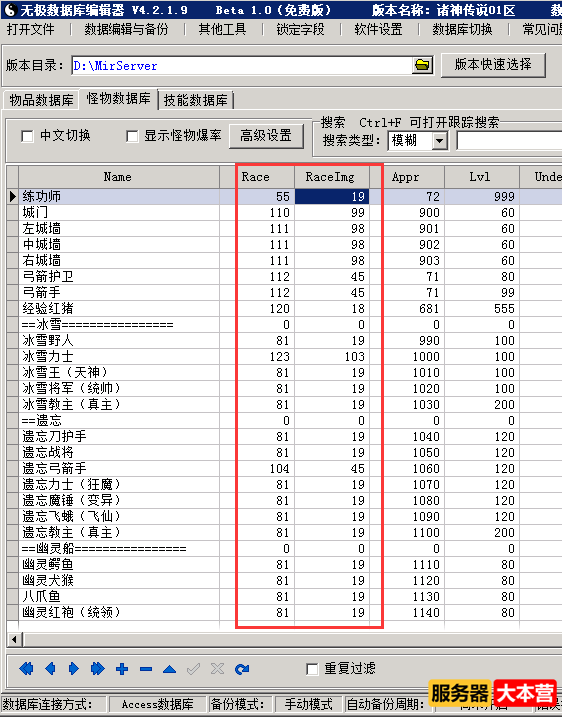Click the post edit checkmark icon
Screen dimensions: 562x718
(193, 669)
